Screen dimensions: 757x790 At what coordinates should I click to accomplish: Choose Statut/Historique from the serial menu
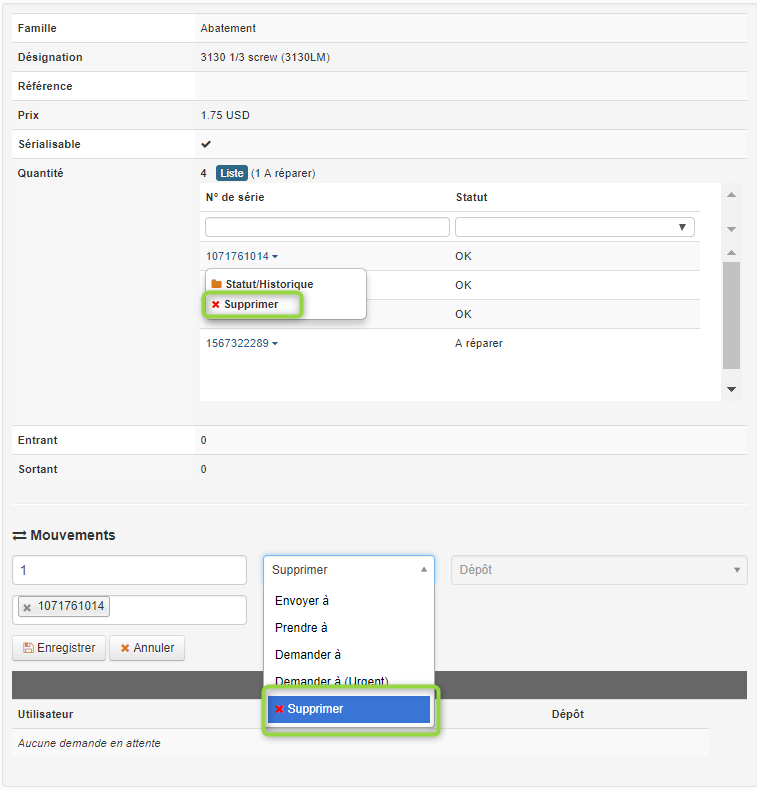[x=269, y=284]
